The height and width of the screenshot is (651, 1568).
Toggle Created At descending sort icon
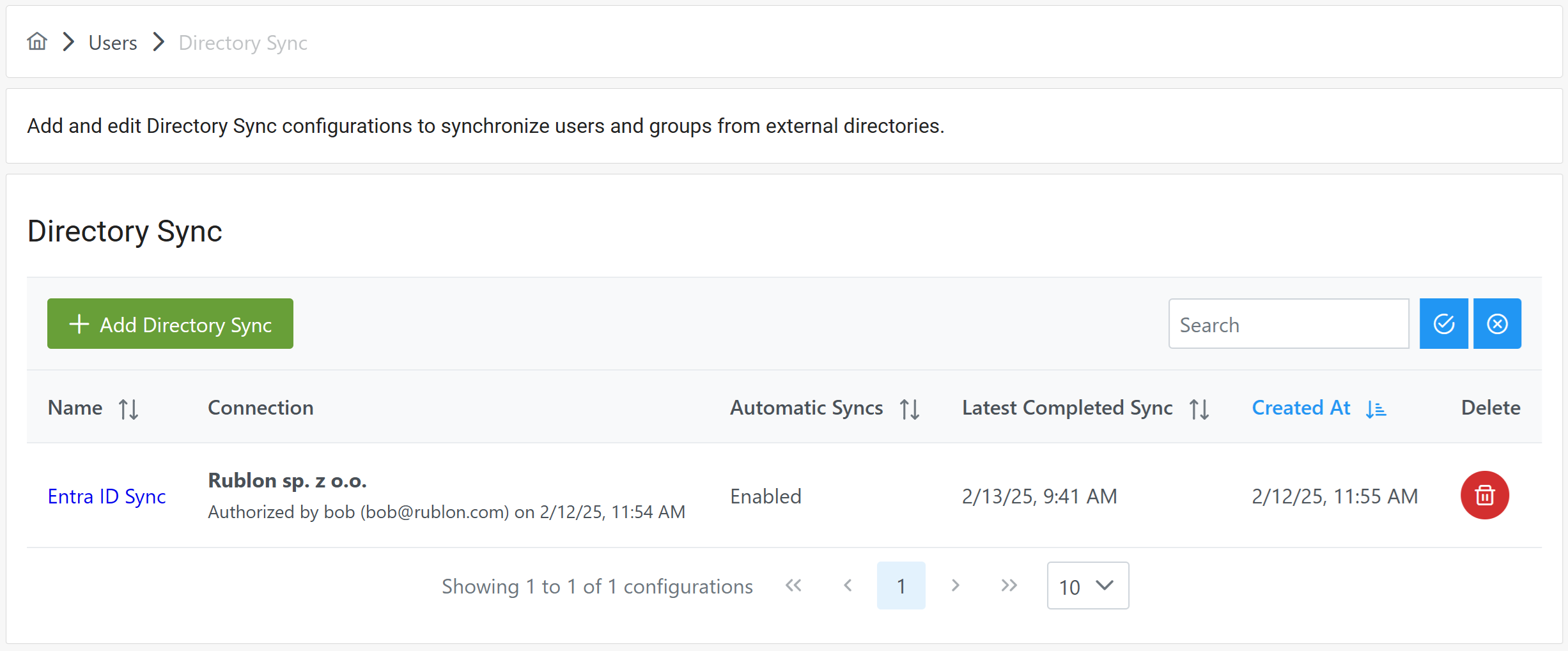click(1376, 409)
